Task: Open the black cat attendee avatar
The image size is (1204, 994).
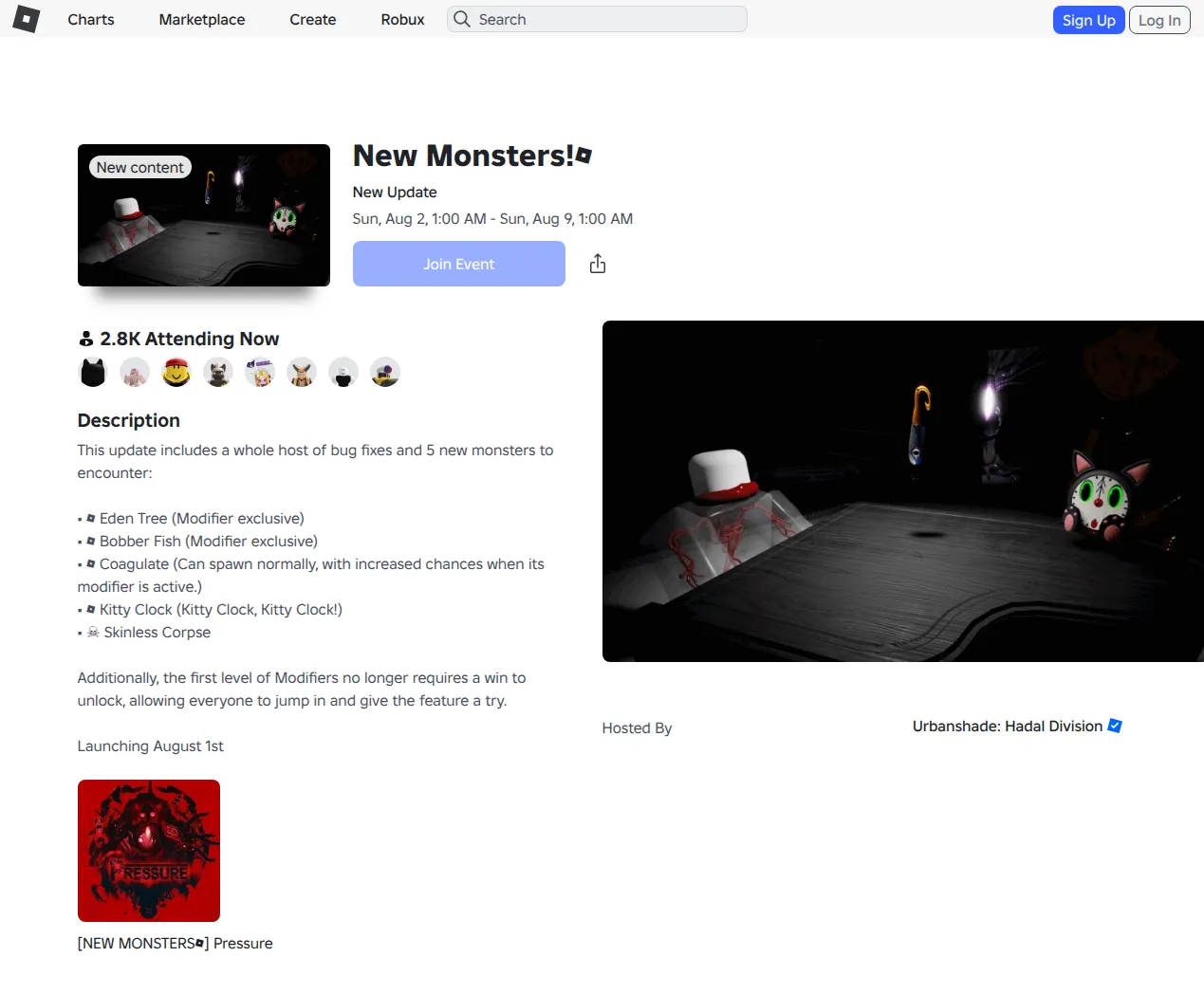Action: click(x=93, y=373)
